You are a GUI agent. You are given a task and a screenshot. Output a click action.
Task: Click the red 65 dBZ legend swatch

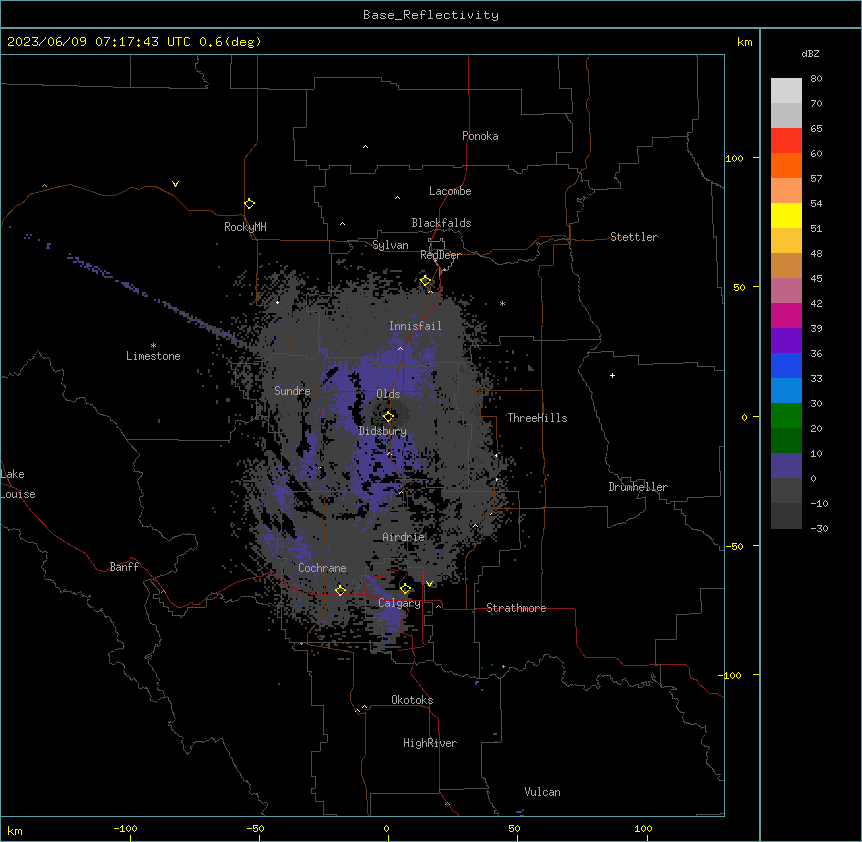coord(786,140)
